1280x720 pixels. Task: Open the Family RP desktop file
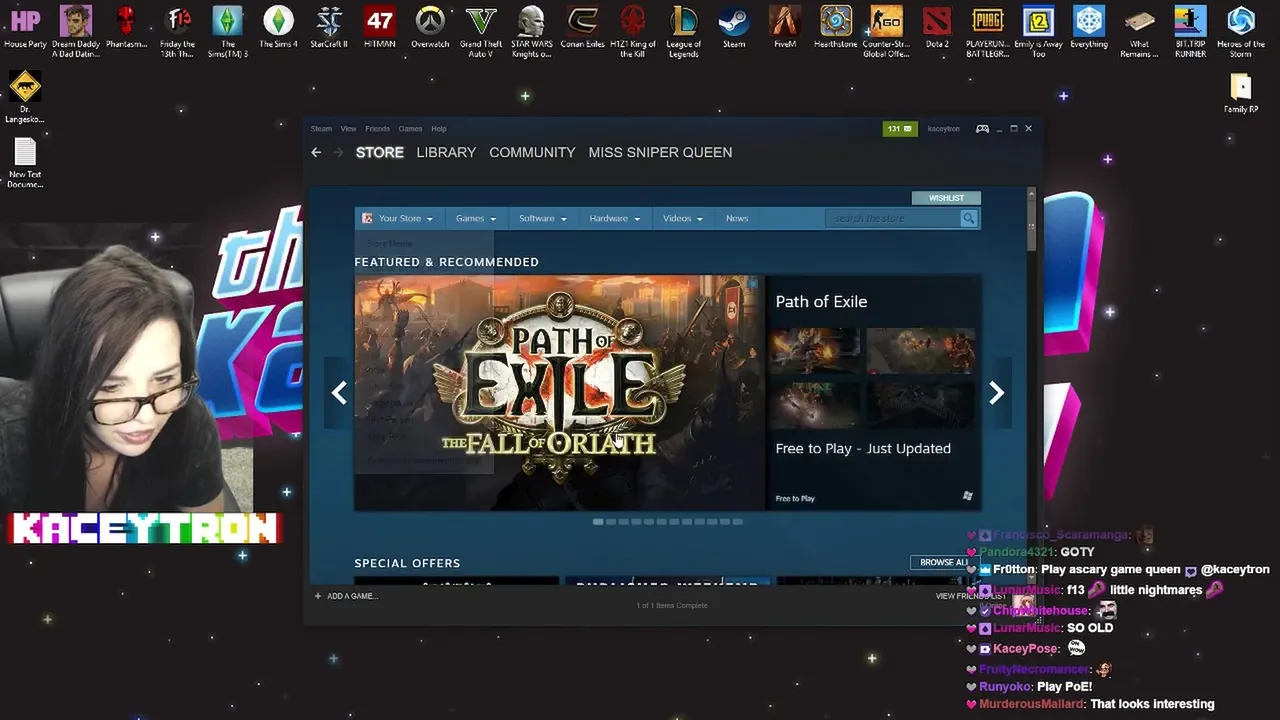[x=1241, y=93]
